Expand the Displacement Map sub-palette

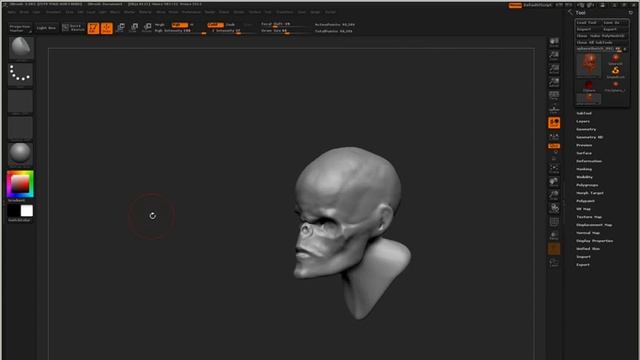pyautogui.click(x=594, y=225)
